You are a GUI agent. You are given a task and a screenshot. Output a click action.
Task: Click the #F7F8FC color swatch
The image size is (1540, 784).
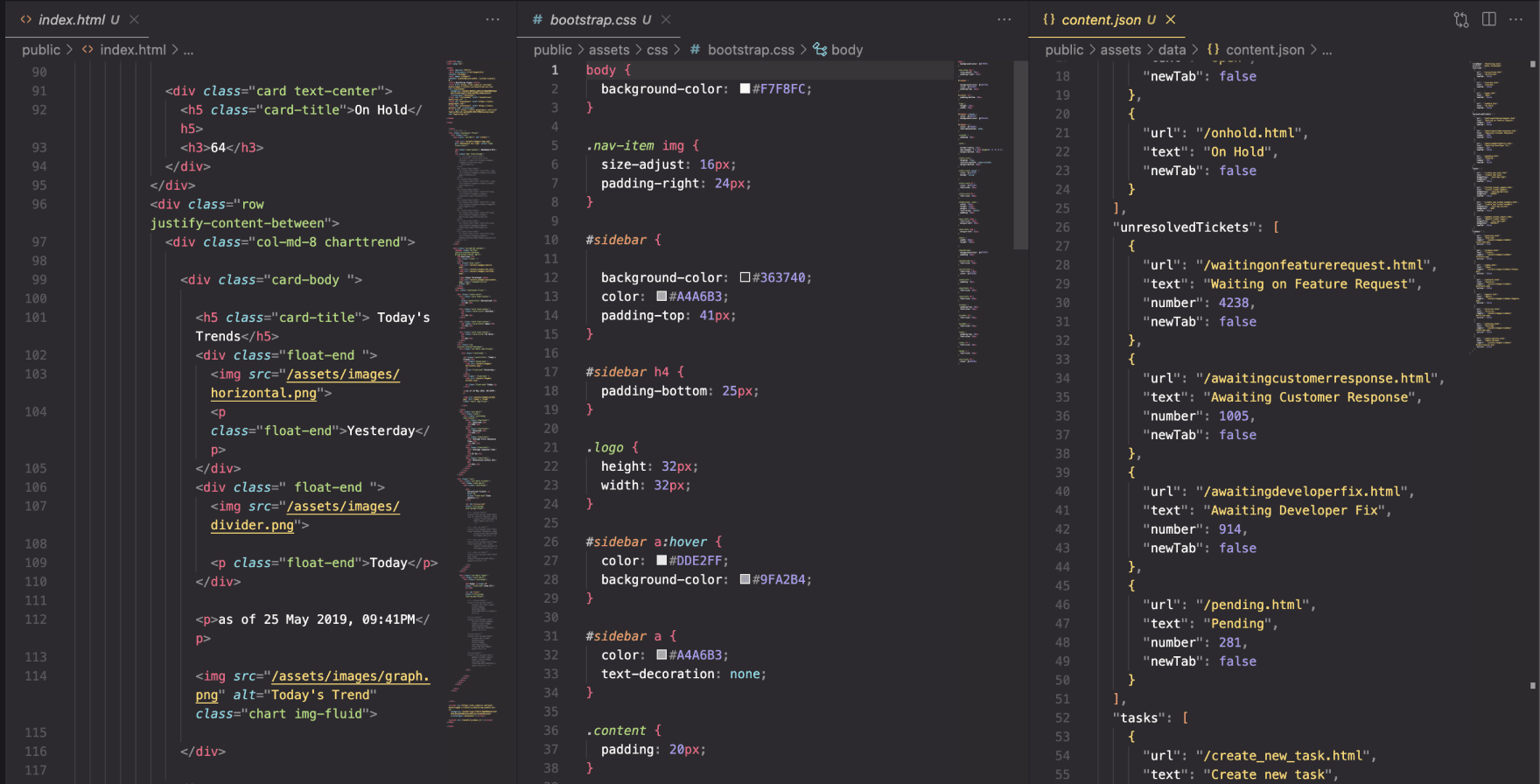click(745, 88)
